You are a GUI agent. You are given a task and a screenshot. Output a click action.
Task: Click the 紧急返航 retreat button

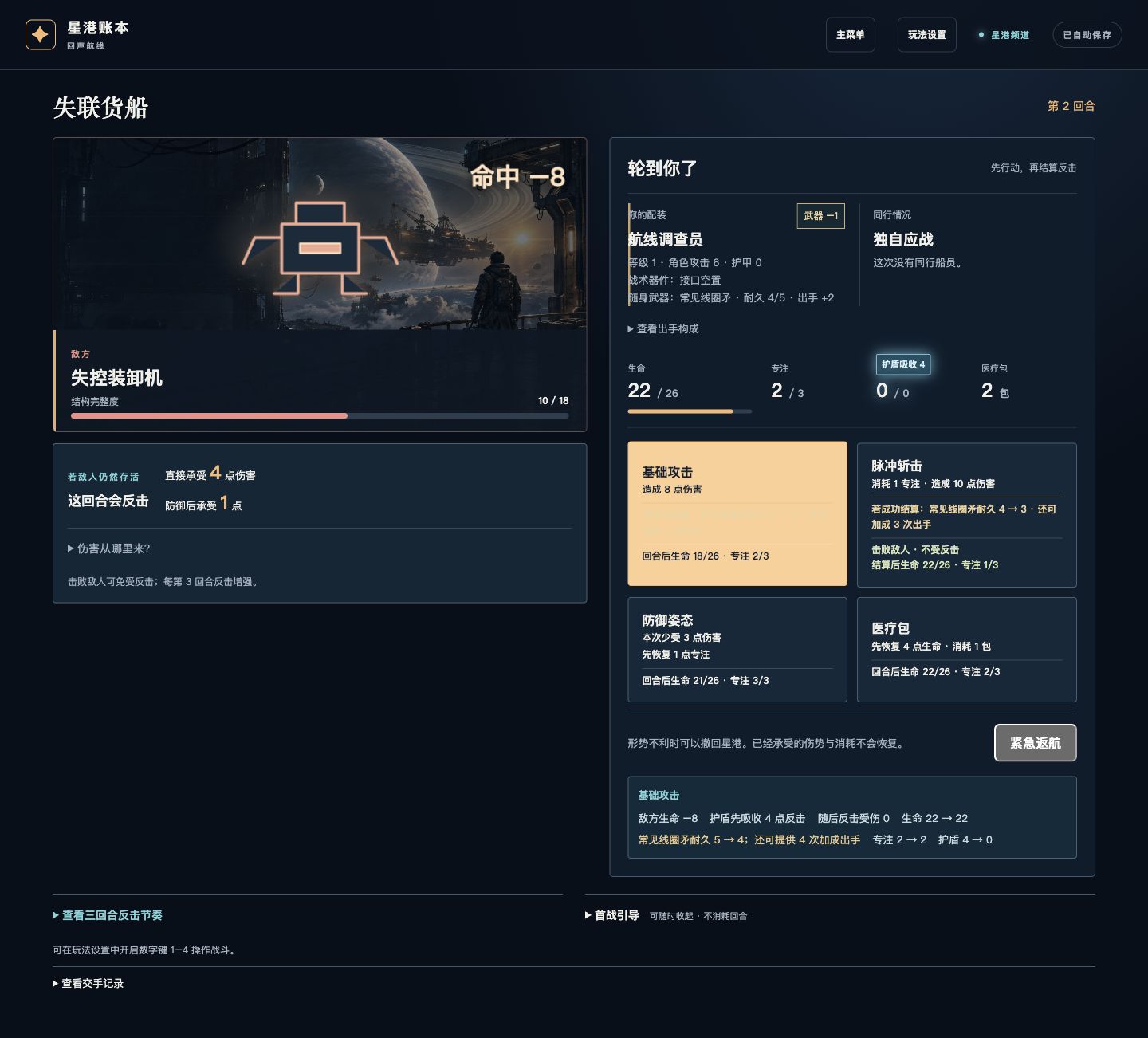[x=1036, y=743]
